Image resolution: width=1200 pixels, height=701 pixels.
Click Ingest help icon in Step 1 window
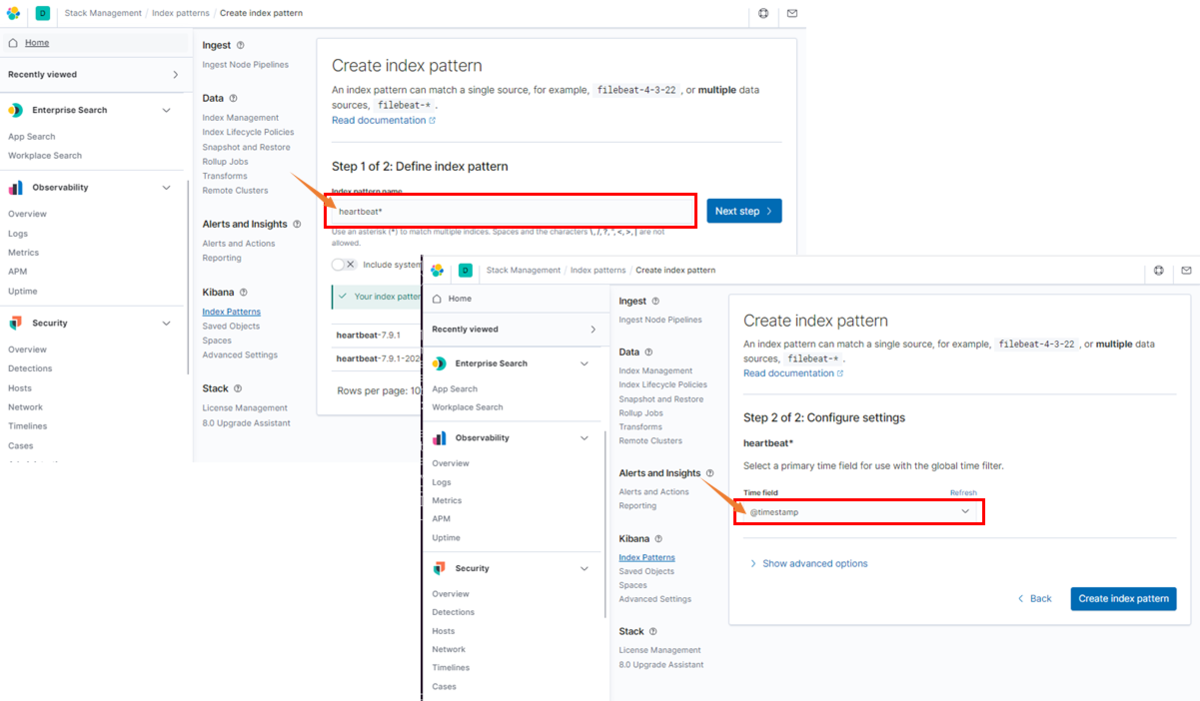click(240, 45)
